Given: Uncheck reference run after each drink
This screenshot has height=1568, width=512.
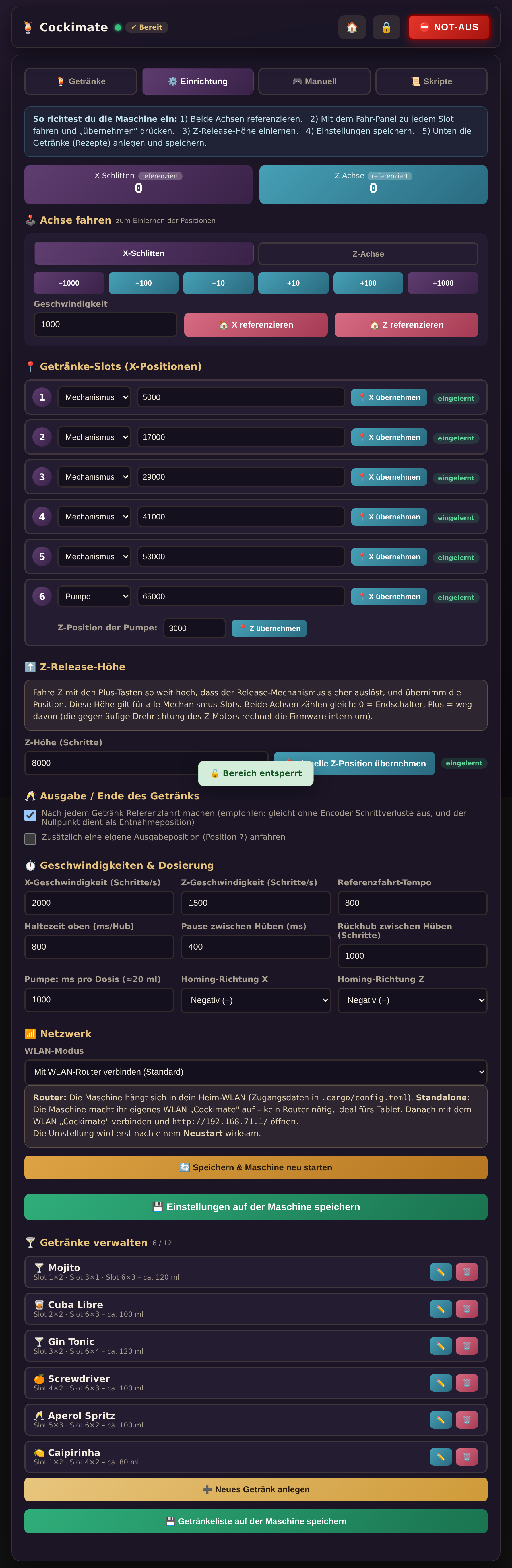Looking at the screenshot, I should 30,815.
